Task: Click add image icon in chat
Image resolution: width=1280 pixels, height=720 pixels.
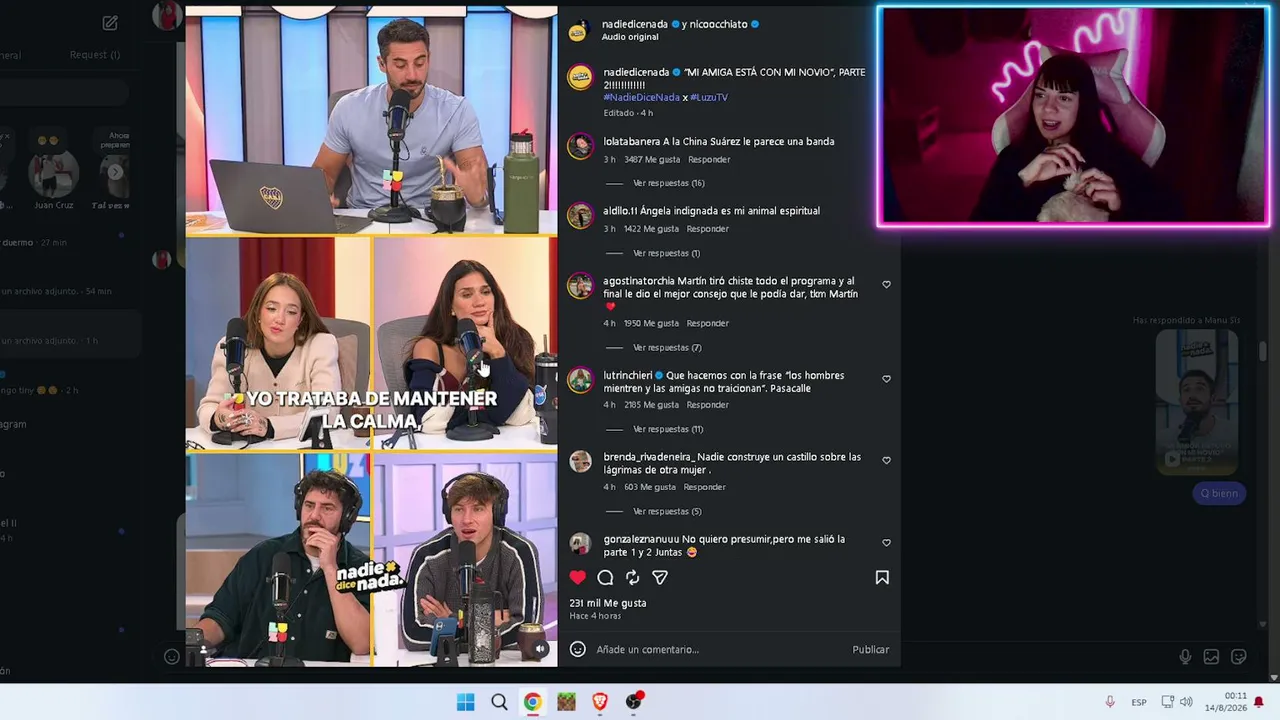Action: click(x=1211, y=657)
